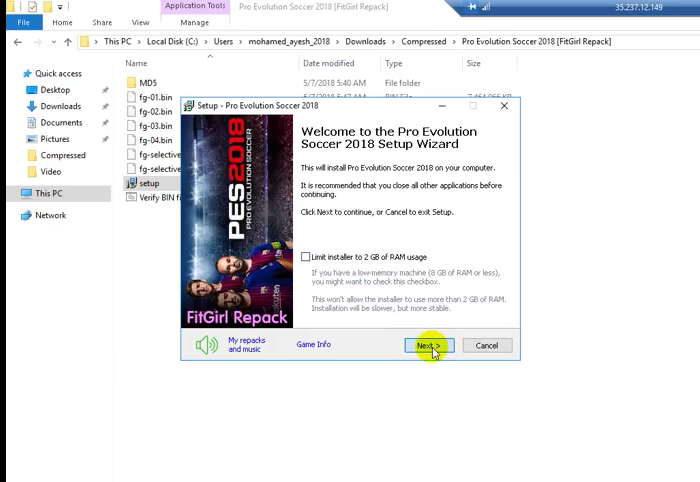Image resolution: width=700 pixels, height=482 pixels.
Task: Expand chevron after mohamed_ayesh_2018 breadcrumb
Action: 338,42
